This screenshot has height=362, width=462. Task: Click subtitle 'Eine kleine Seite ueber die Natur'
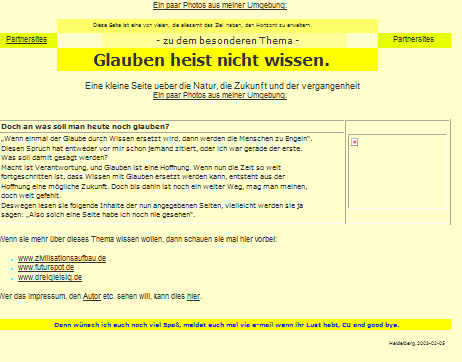pos(222,86)
